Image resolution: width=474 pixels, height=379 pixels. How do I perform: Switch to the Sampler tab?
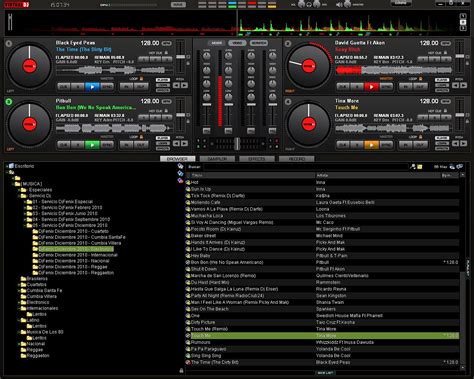point(217,159)
